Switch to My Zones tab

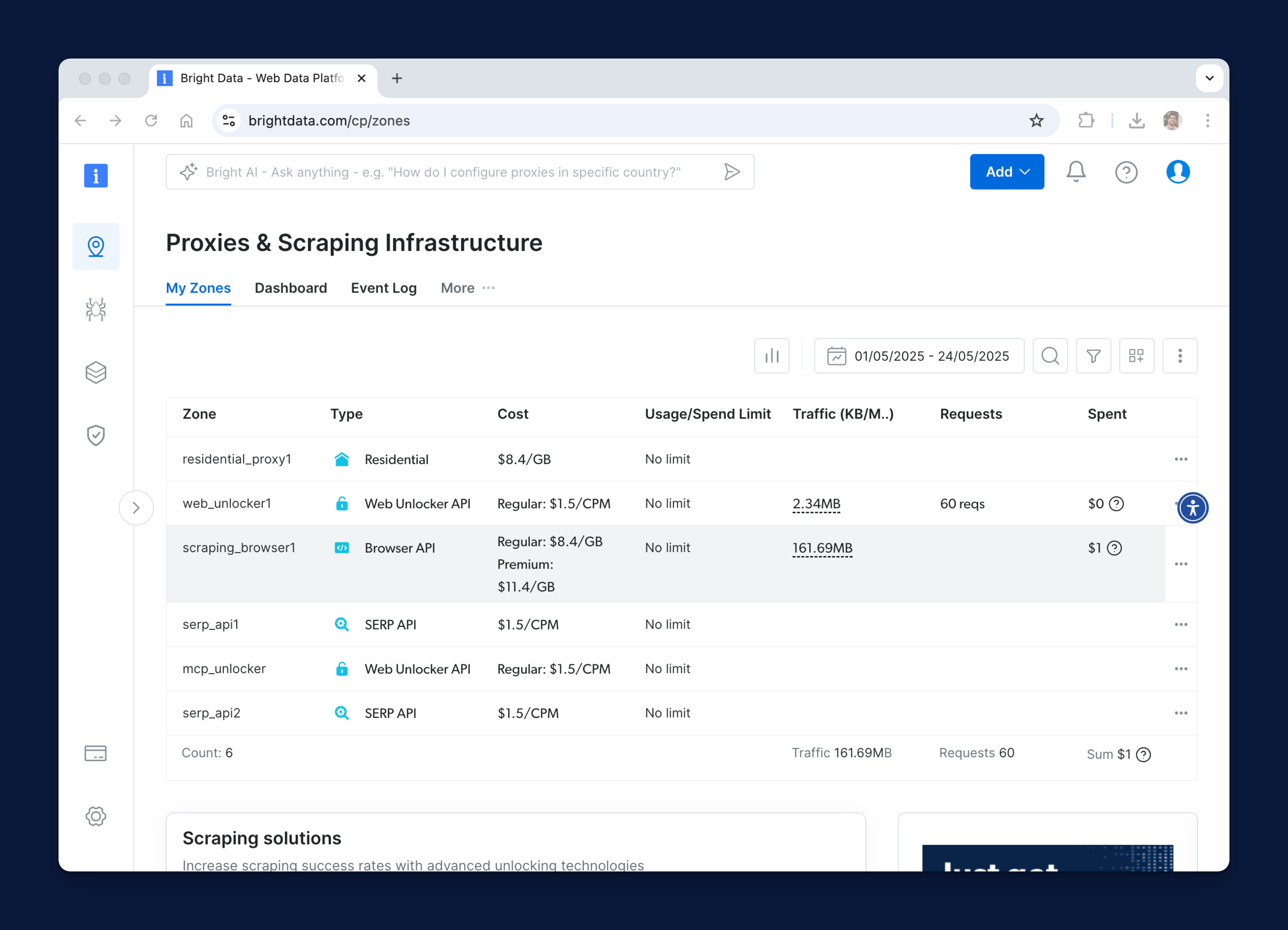pyautogui.click(x=198, y=288)
